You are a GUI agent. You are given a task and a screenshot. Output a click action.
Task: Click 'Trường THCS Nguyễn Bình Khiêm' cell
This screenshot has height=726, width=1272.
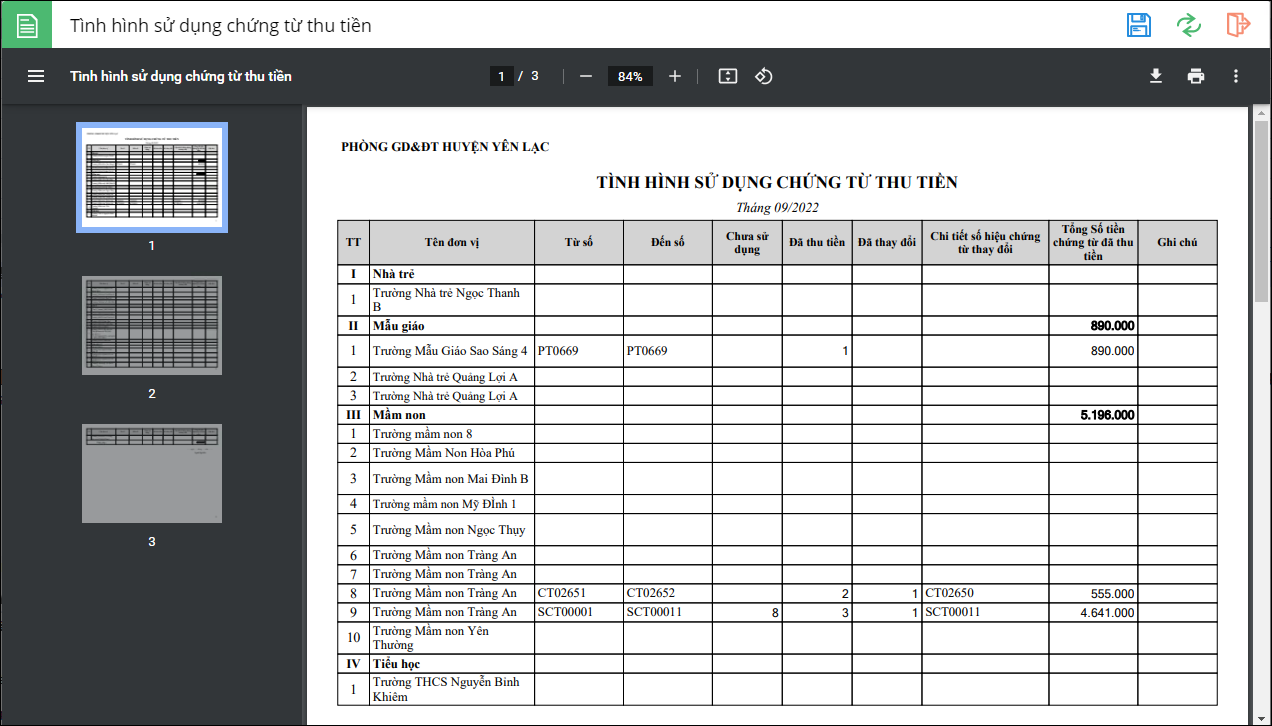click(x=451, y=689)
